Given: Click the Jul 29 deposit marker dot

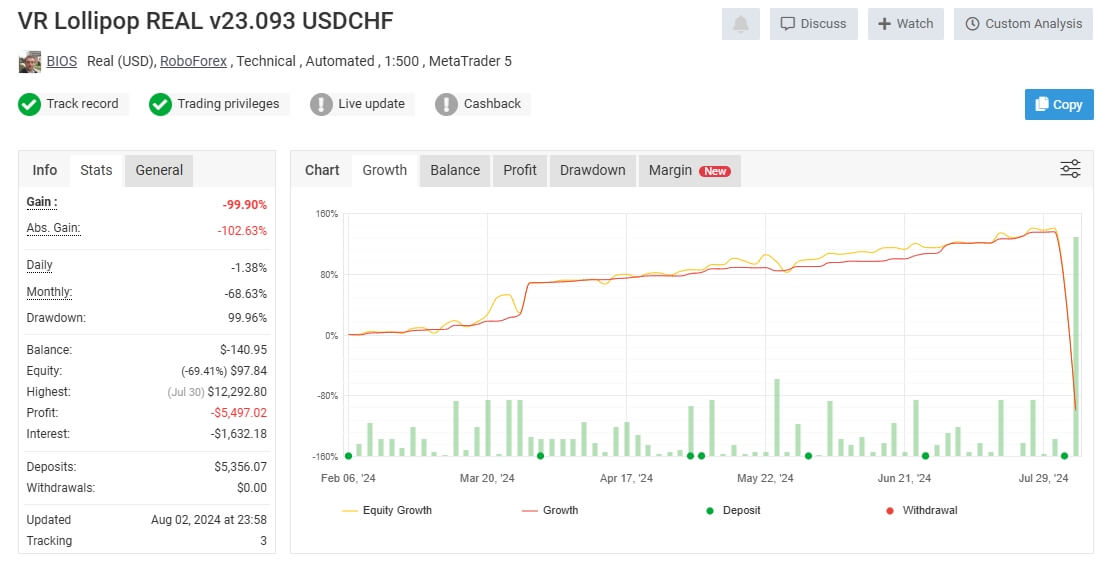Looking at the screenshot, I should 1064,456.
